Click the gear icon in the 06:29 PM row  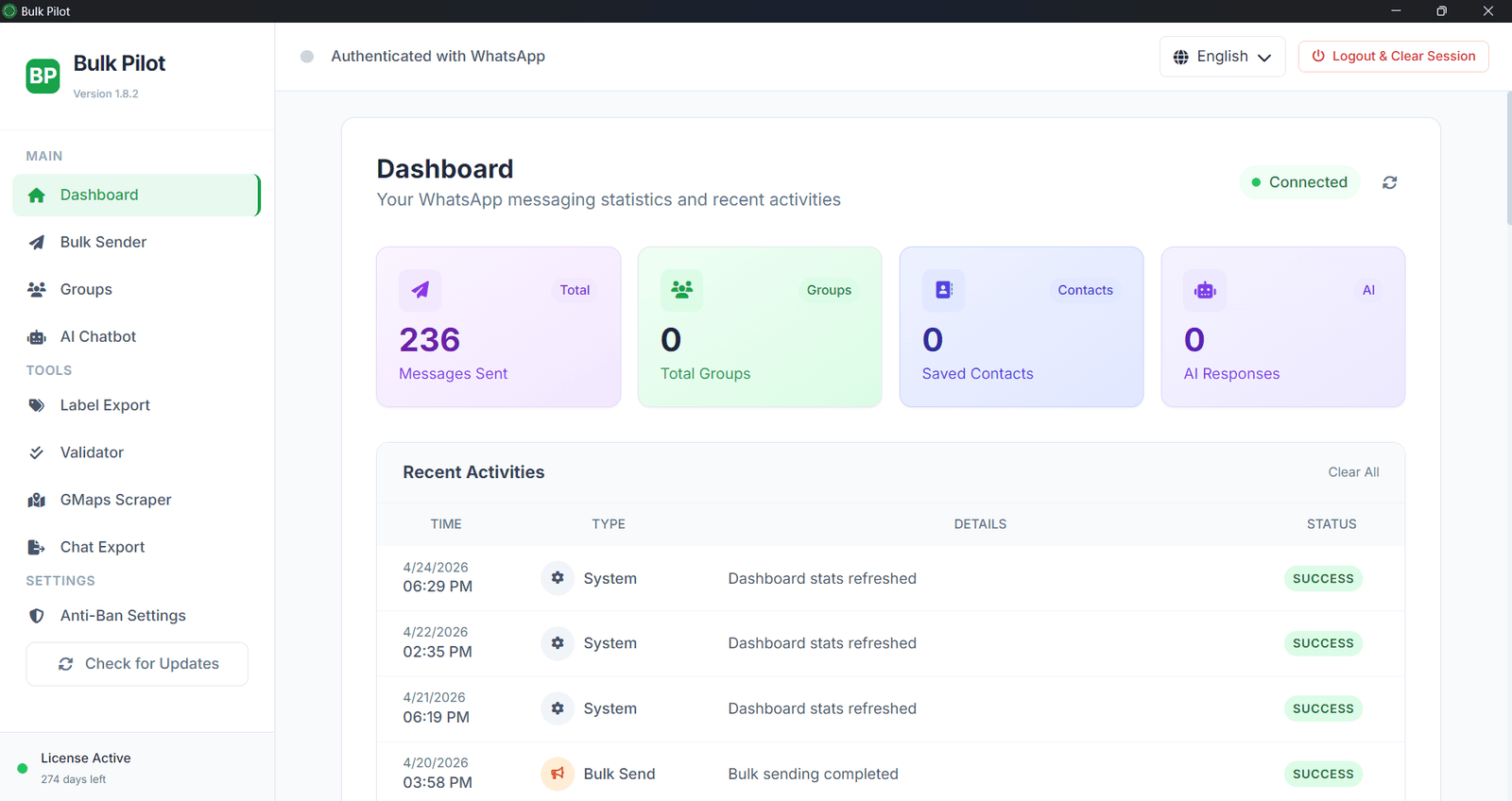click(558, 578)
